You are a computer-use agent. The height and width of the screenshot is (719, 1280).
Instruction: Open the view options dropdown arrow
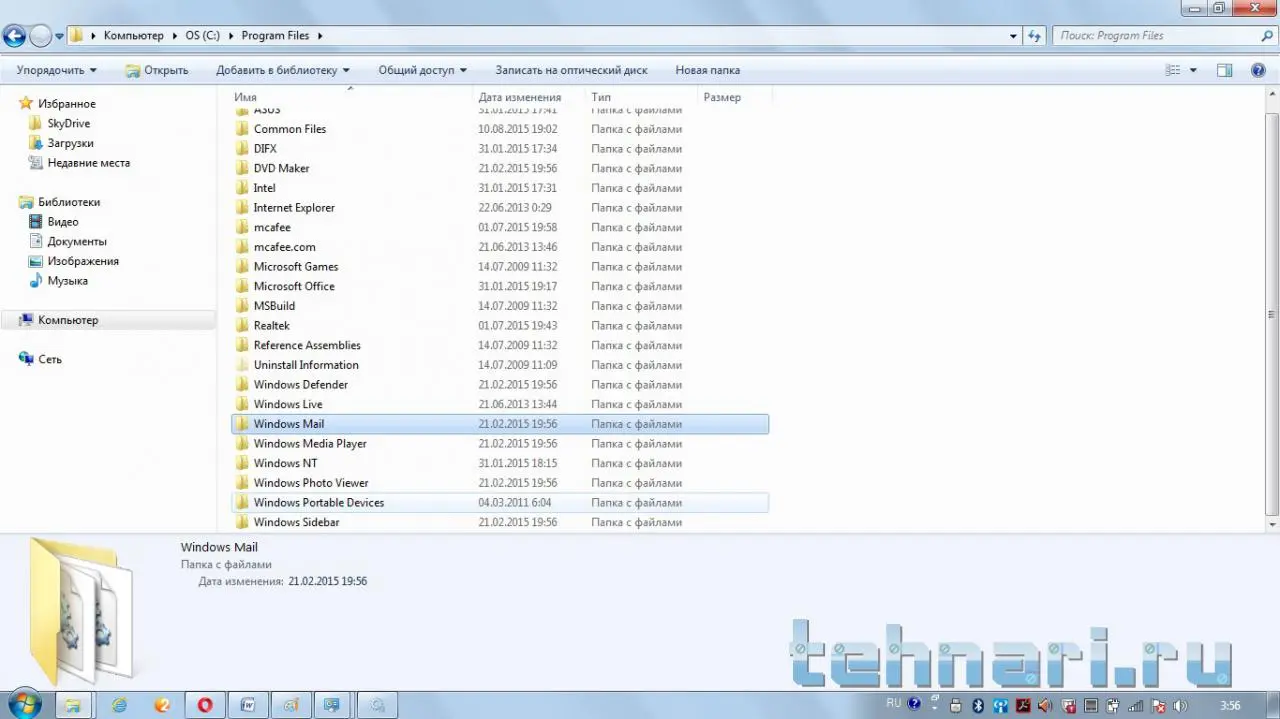pos(1193,70)
